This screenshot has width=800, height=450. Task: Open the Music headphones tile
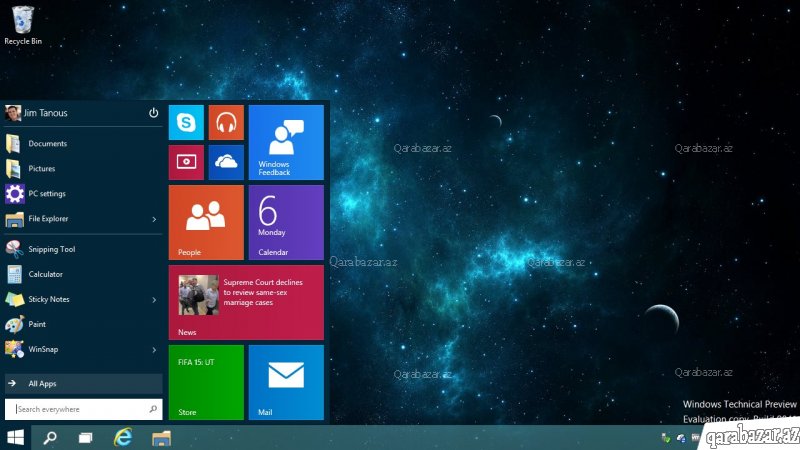point(226,122)
